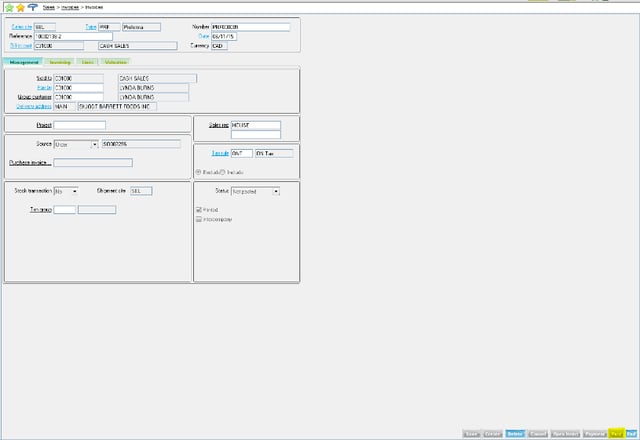Select the second tax radio button

(x=221, y=172)
